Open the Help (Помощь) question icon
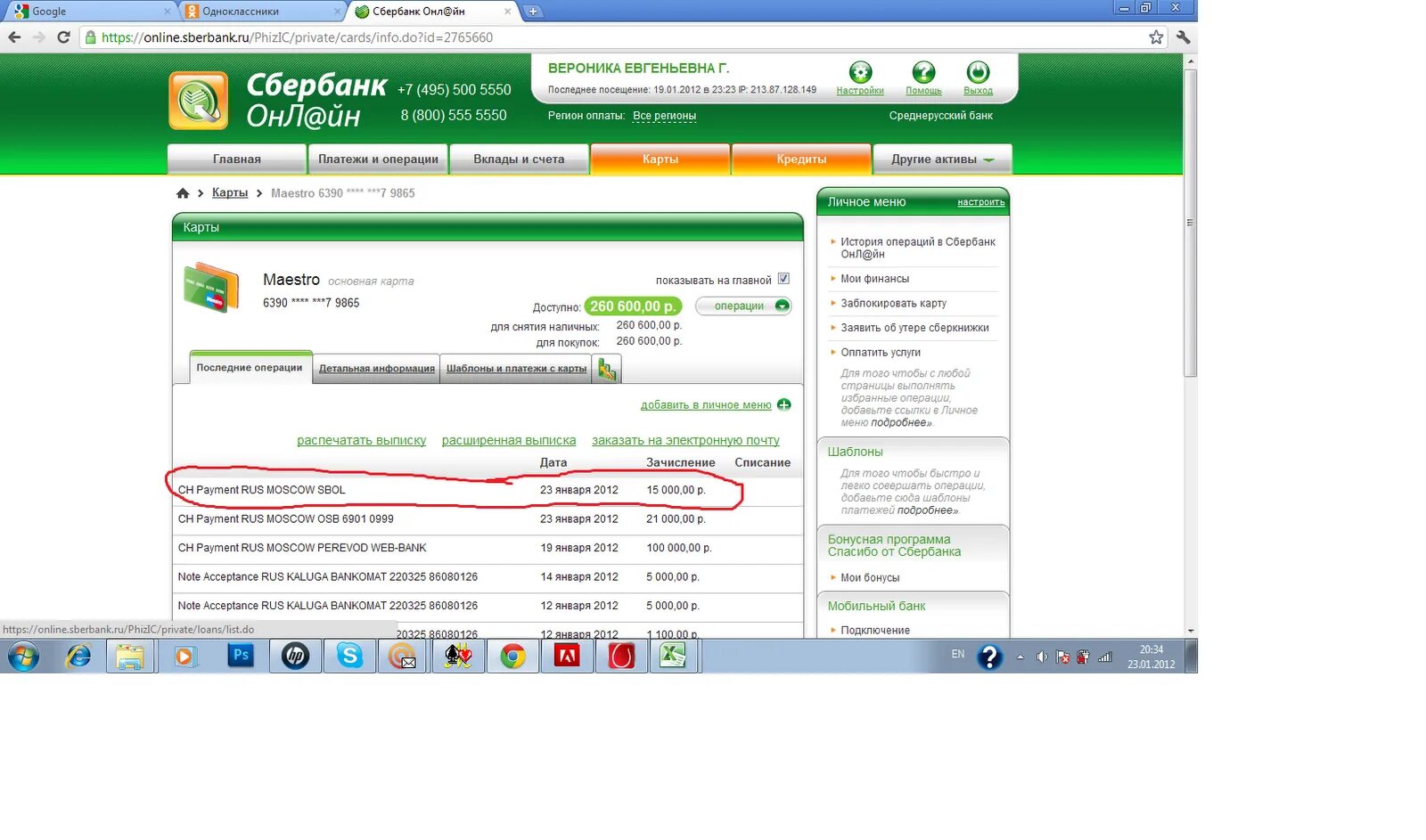Viewport: 1426px width, 840px height. pos(923,72)
